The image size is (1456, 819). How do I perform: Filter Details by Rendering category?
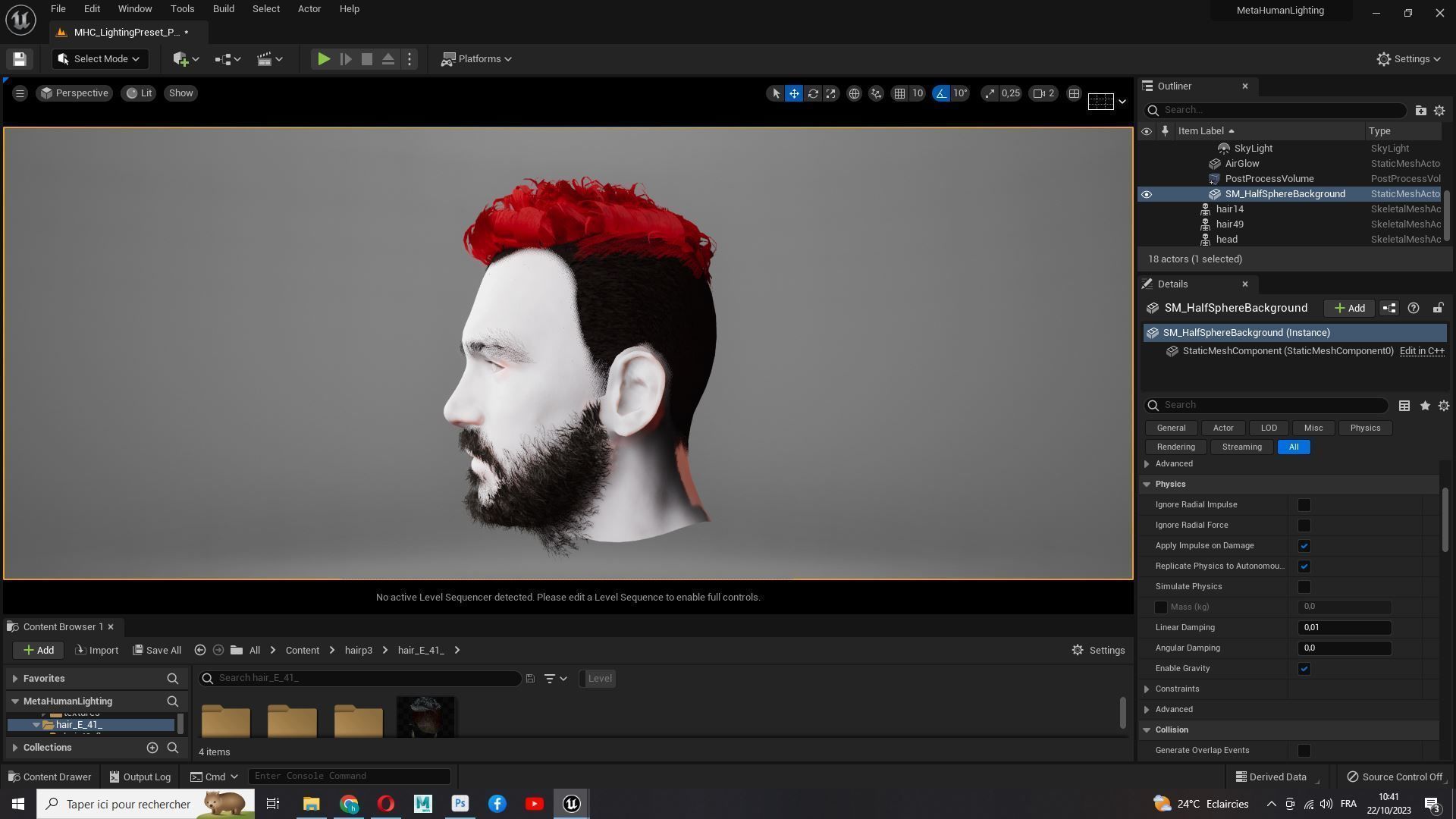[1175, 447]
